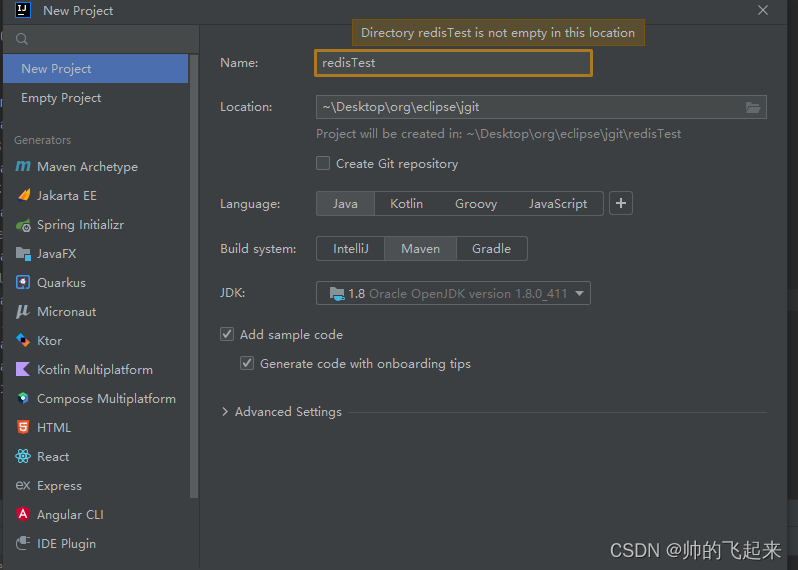Click the HTML5 shield icon

pyautogui.click(x=23, y=428)
